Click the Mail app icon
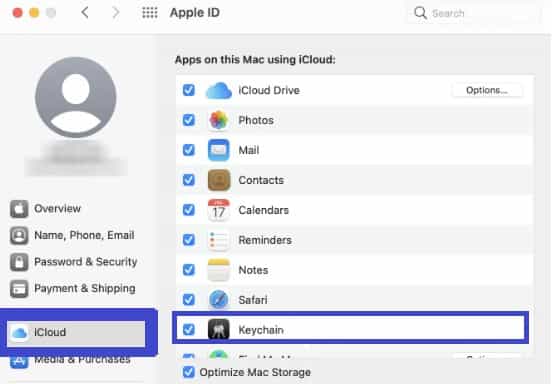552x384 pixels. pyautogui.click(x=219, y=150)
